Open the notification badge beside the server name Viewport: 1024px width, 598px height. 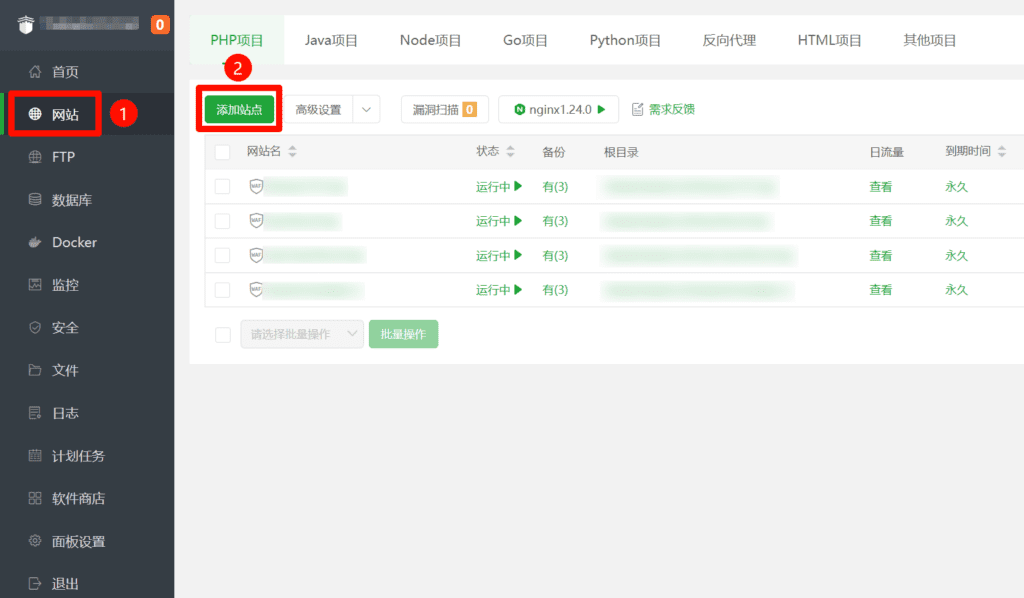160,24
